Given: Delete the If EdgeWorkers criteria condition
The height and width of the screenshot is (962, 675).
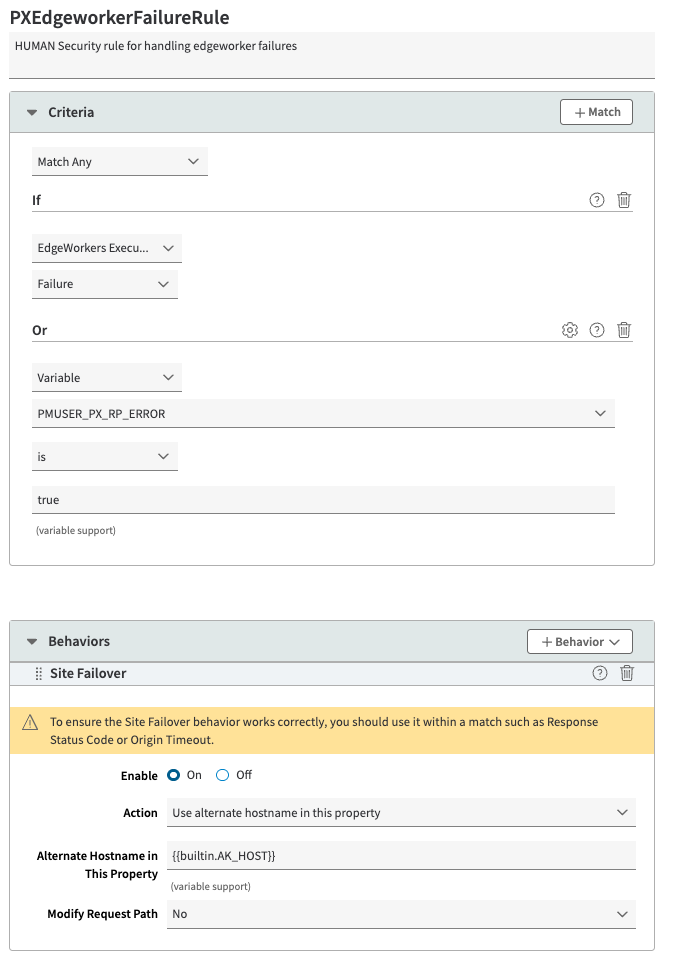Looking at the screenshot, I should 624,200.
